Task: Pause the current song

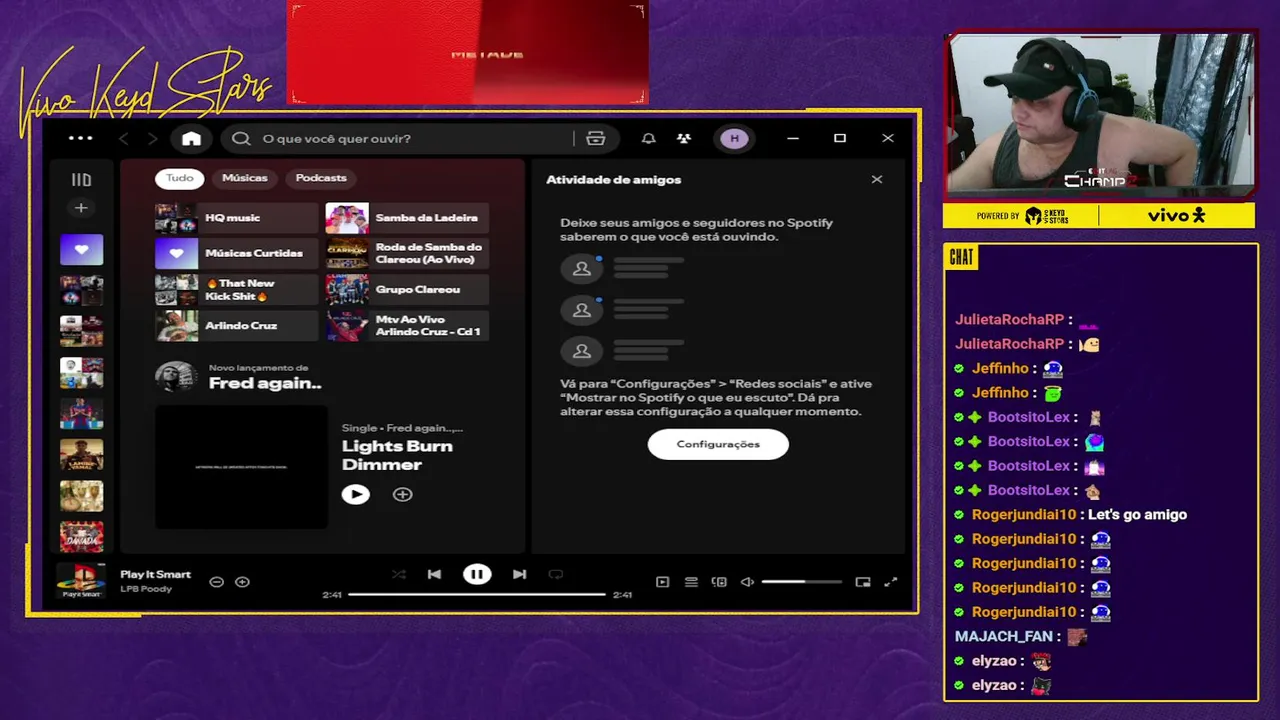Action: [477, 574]
